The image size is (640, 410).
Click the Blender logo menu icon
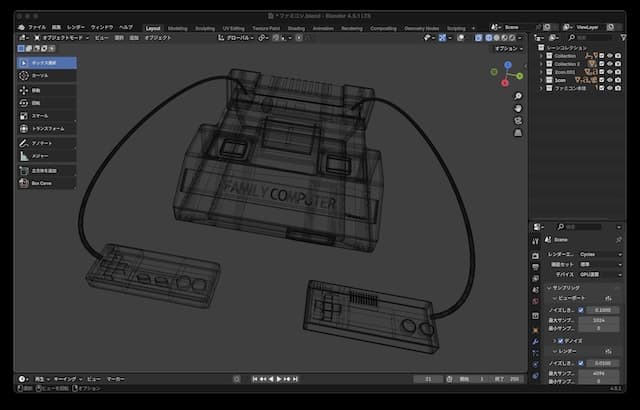(22, 27)
